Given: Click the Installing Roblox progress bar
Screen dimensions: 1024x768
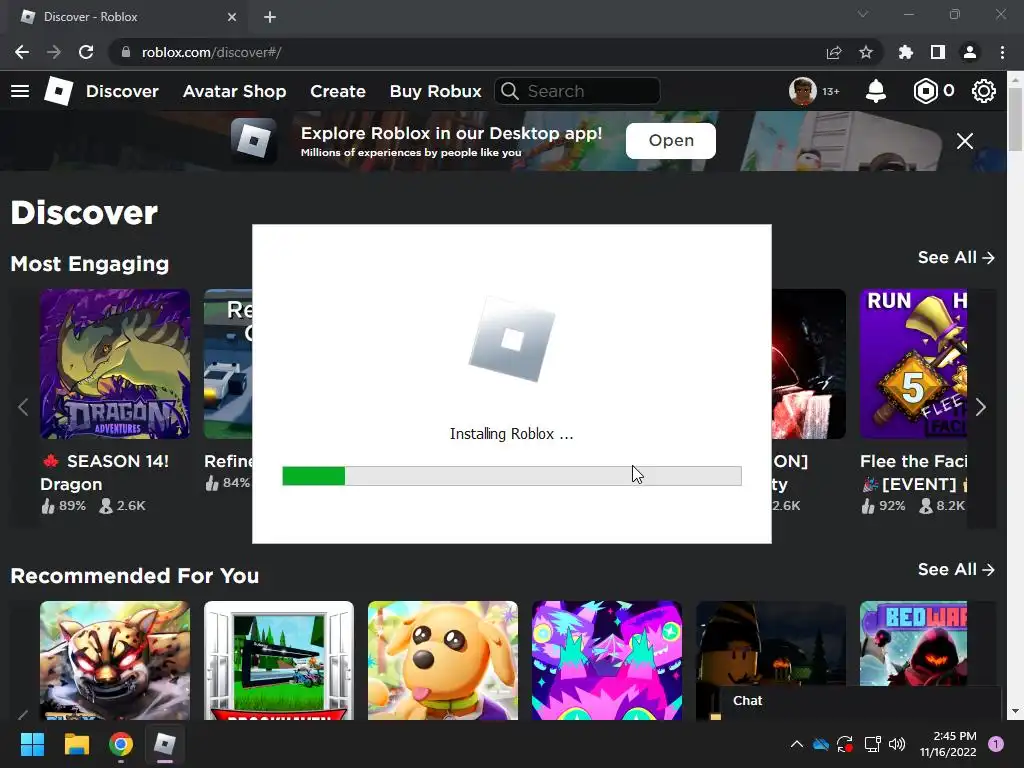Looking at the screenshot, I should click(x=511, y=476).
